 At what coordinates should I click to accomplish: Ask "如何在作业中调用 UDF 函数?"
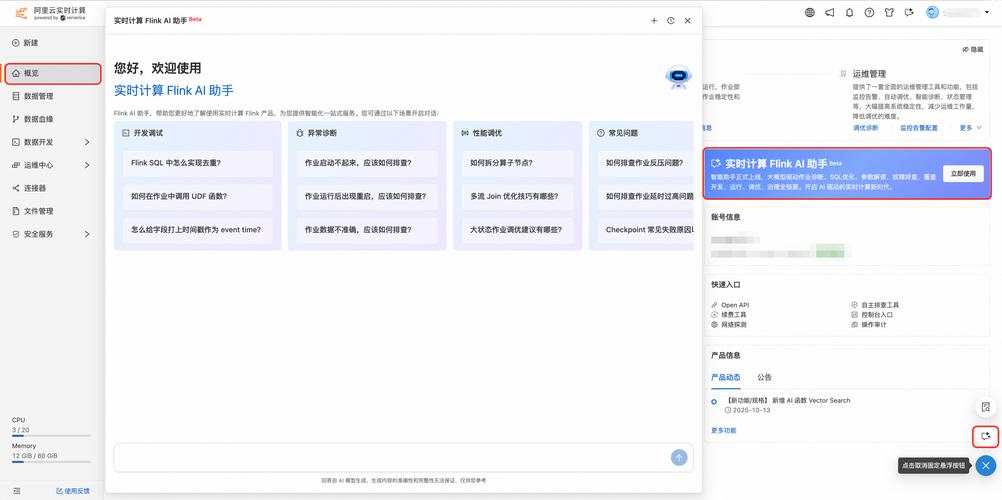197,196
